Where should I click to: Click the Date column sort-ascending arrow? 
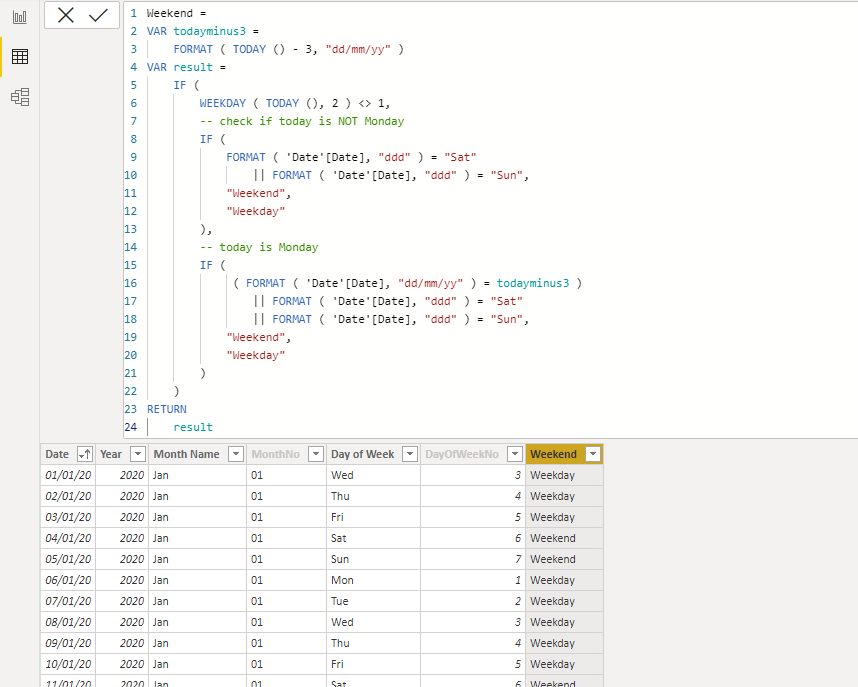pyautogui.click(x=85, y=454)
